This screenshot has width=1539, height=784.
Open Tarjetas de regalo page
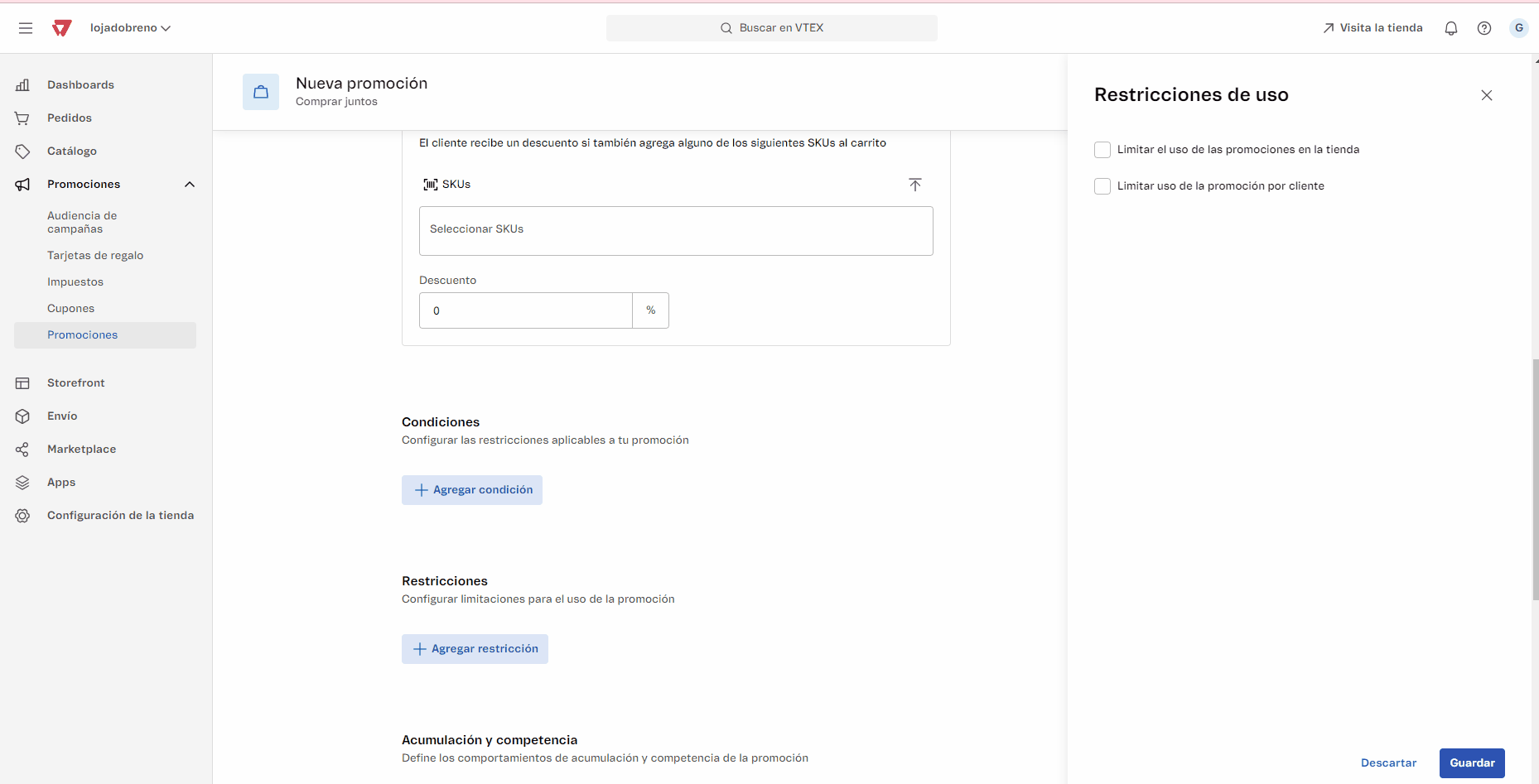click(95, 255)
